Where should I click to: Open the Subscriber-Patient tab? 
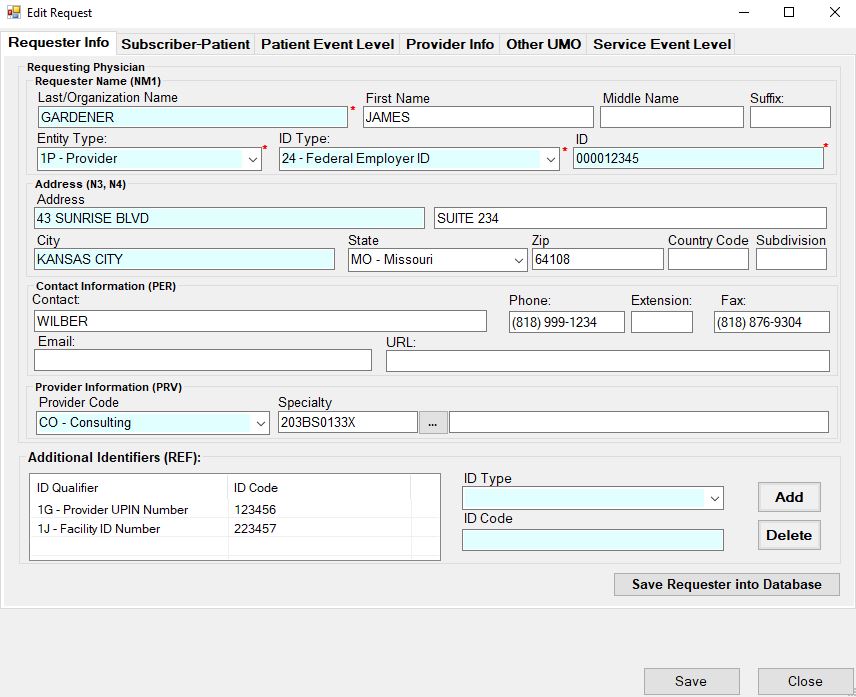coord(186,44)
